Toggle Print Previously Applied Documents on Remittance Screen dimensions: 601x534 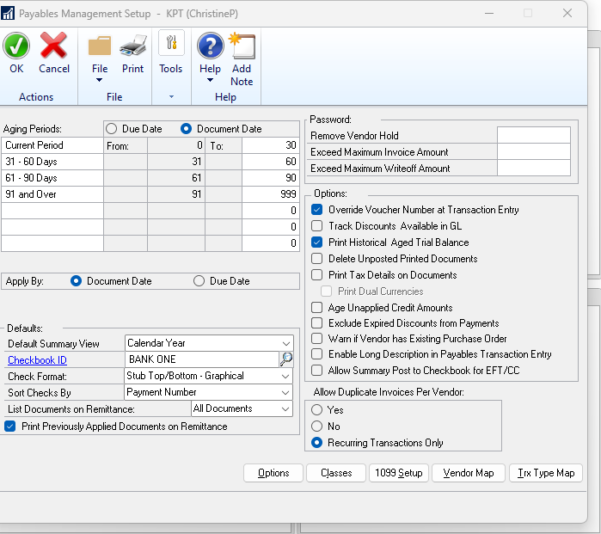[x=10, y=426]
